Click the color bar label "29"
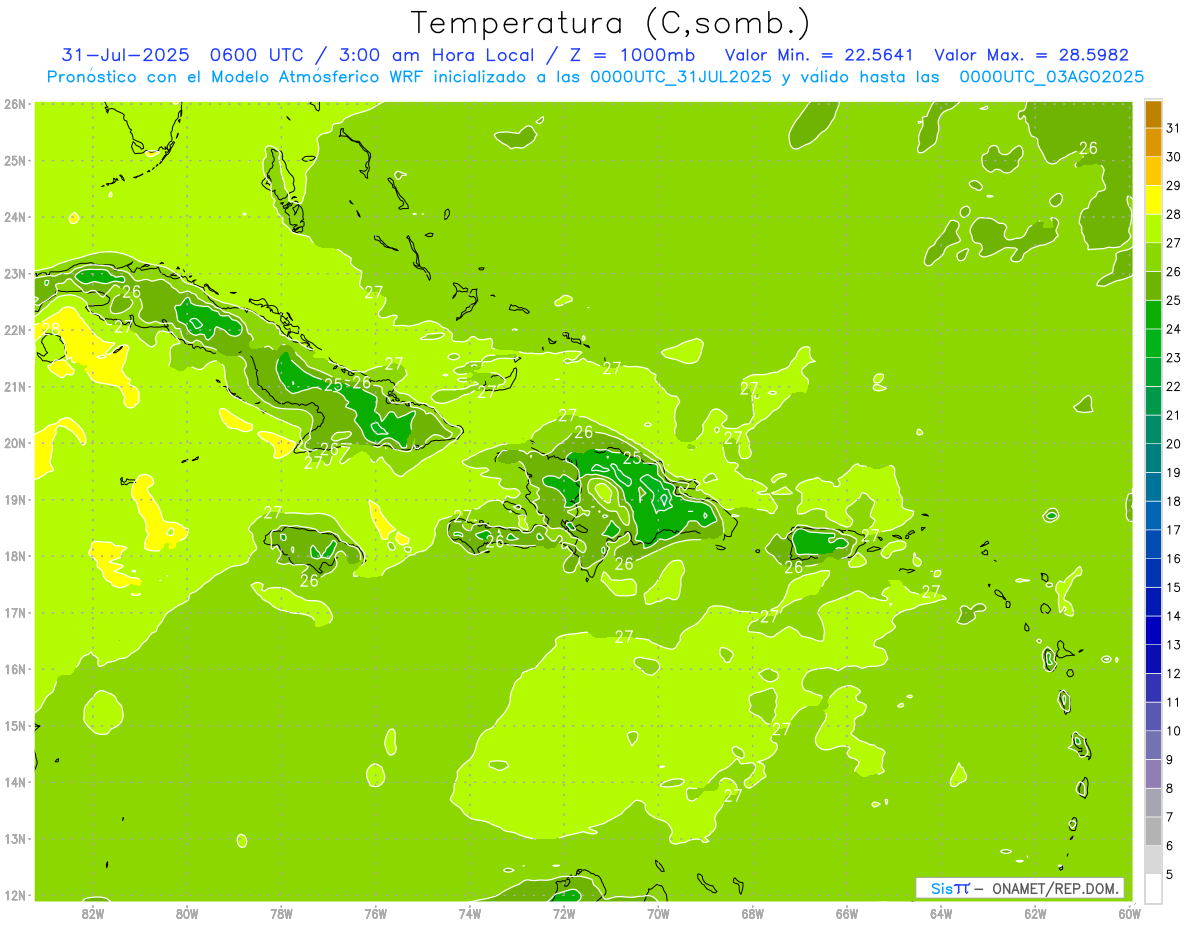The image size is (1200, 927). click(1173, 186)
